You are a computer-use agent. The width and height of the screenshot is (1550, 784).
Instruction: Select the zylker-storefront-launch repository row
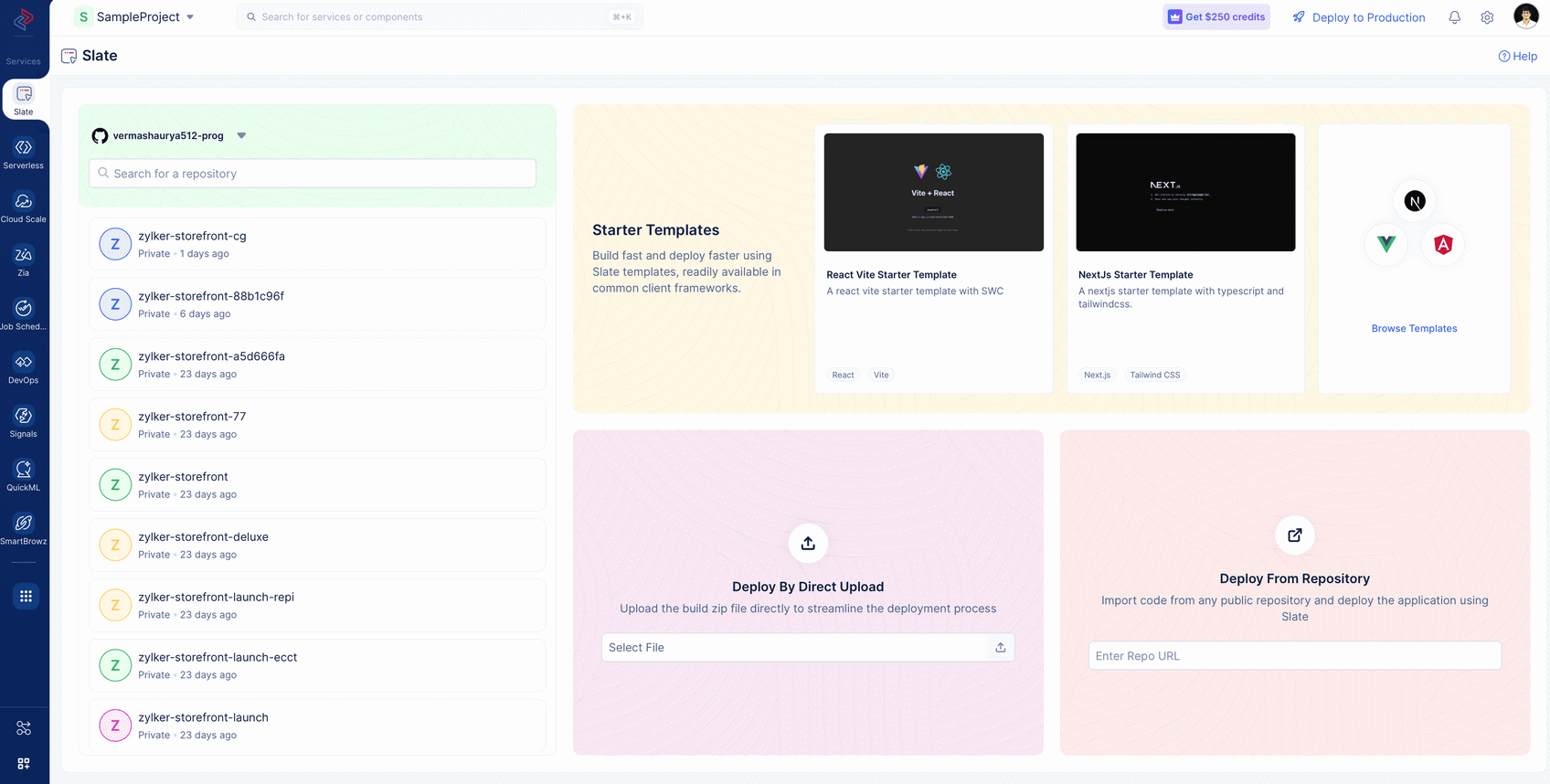pyautogui.click(x=317, y=726)
